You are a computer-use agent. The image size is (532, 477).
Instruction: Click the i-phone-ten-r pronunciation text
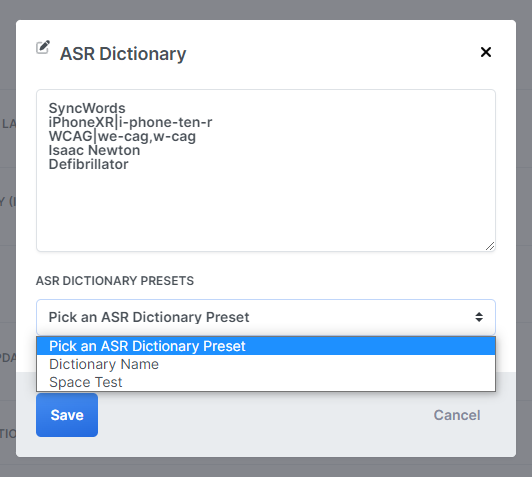click(x=166, y=122)
